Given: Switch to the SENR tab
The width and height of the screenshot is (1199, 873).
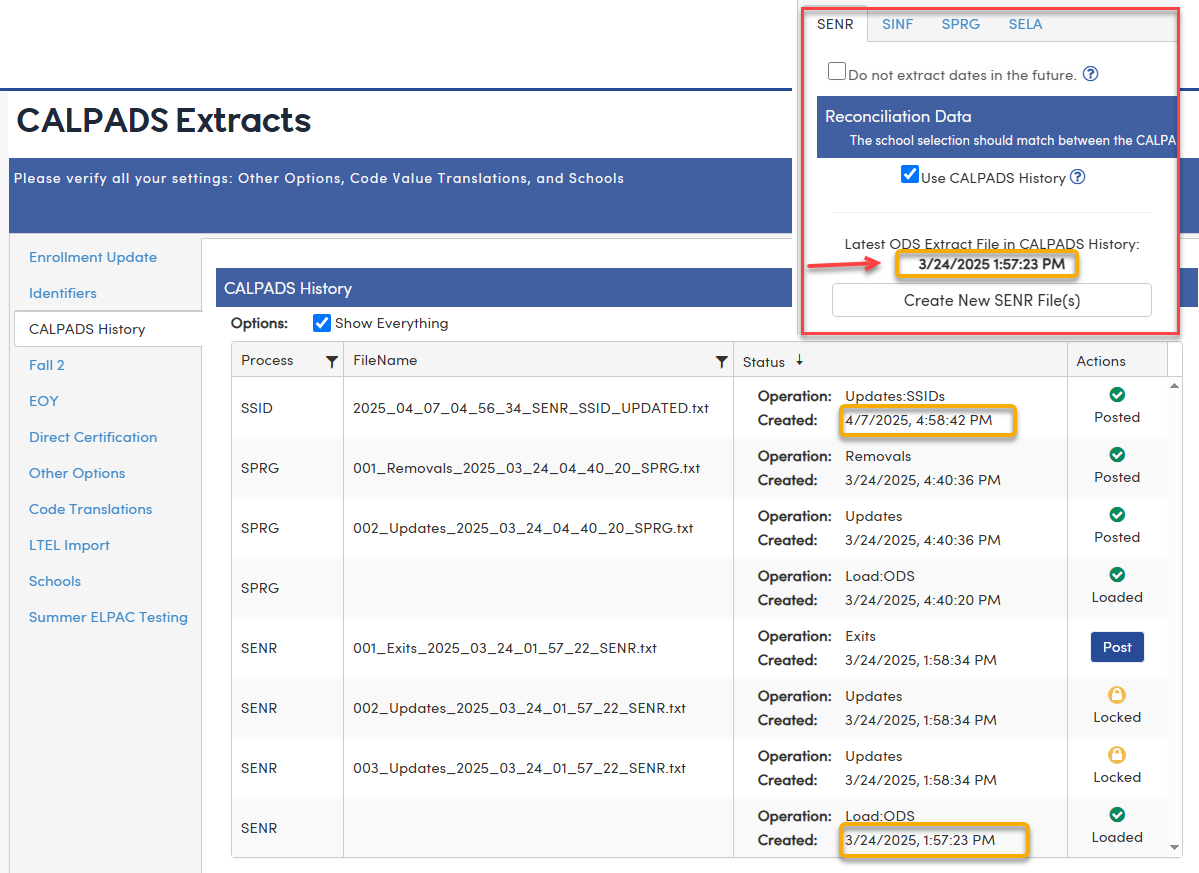Looking at the screenshot, I should 835,24.
